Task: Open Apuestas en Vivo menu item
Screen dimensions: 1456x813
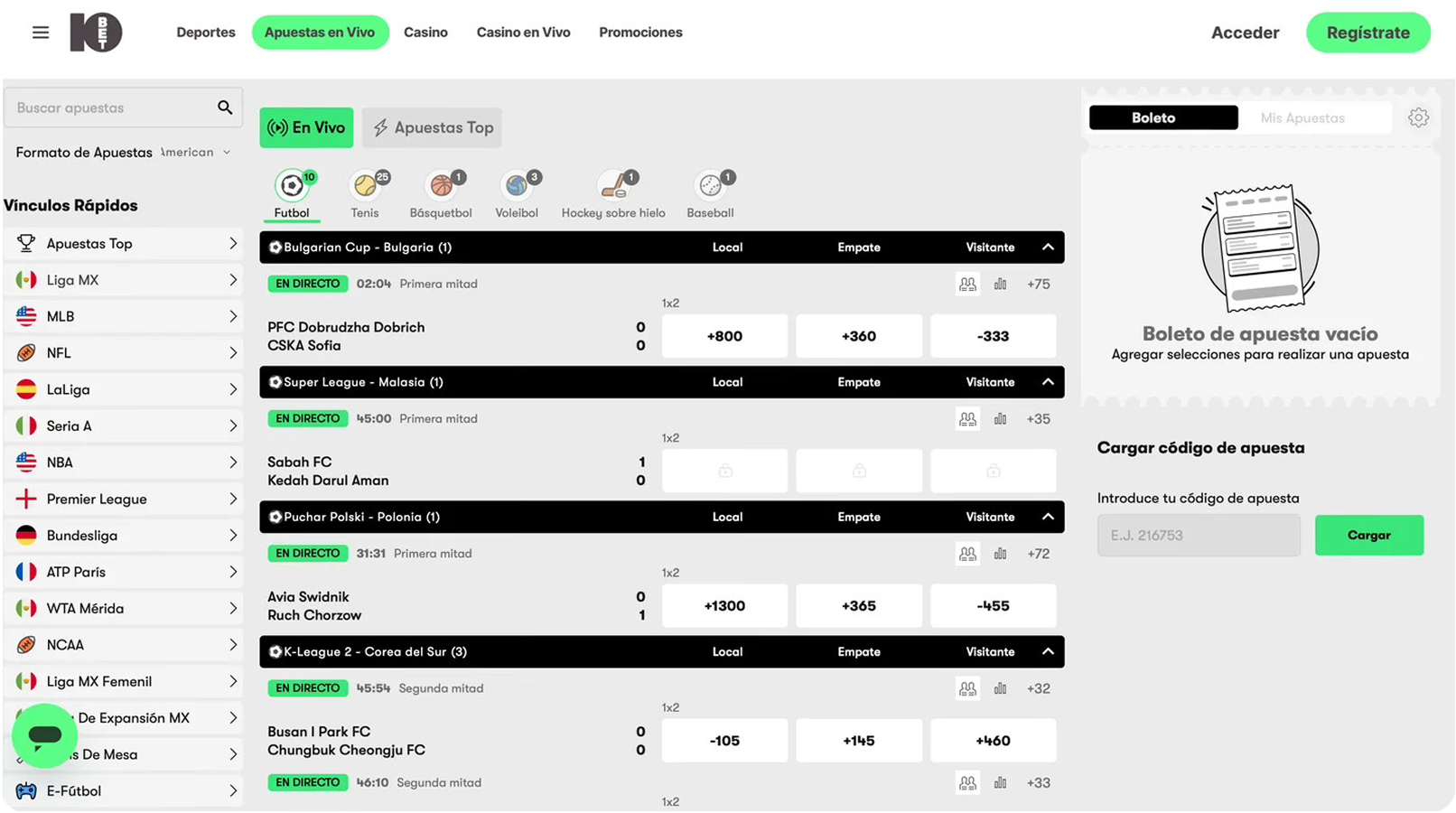Action: point(320,33)
